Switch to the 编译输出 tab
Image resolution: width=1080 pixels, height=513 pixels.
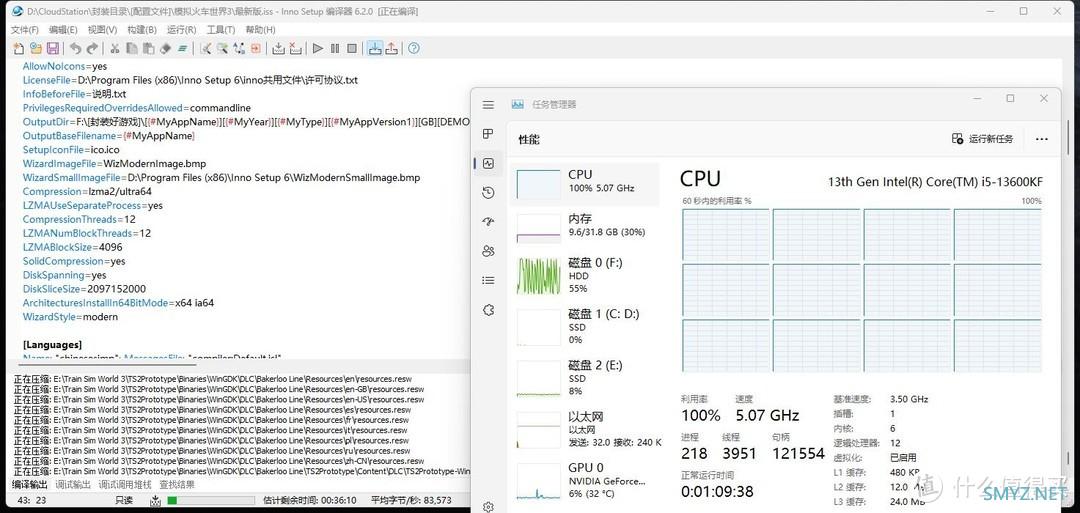(x=31, y=485)
